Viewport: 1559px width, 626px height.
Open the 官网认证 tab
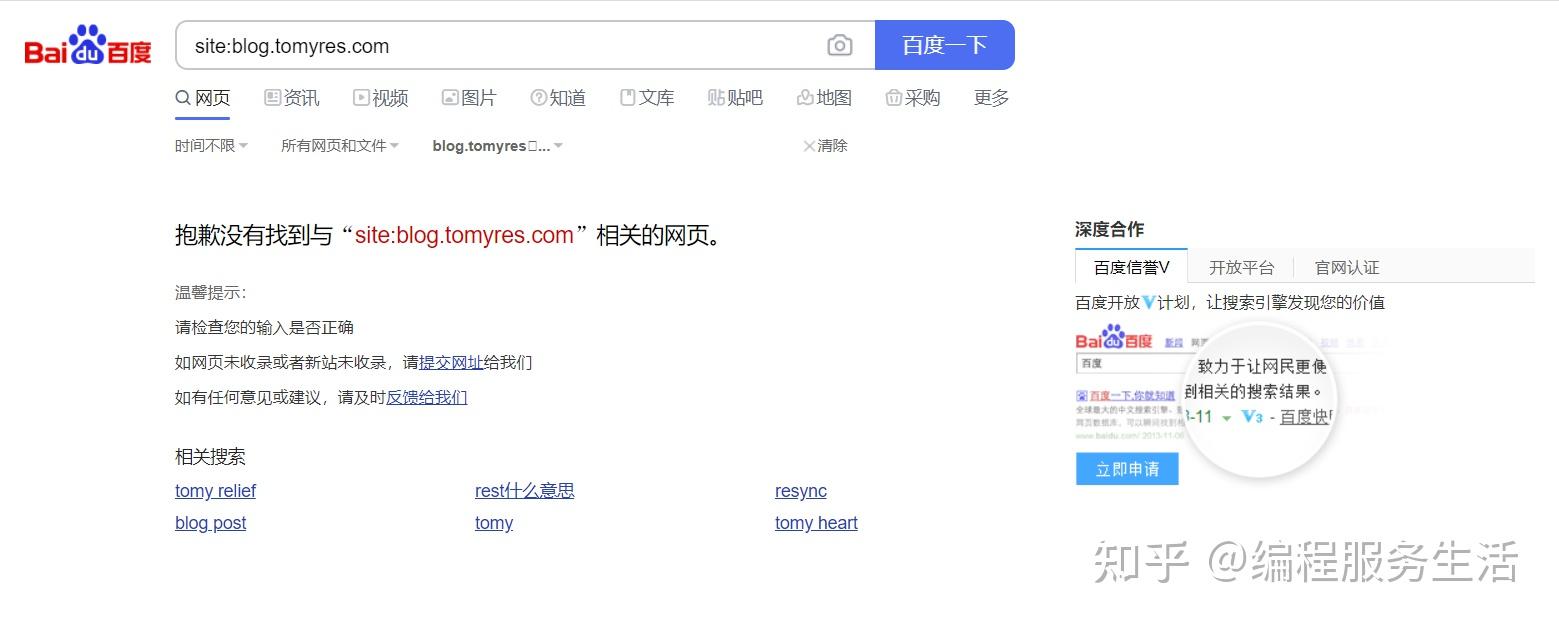(1346, 267)
